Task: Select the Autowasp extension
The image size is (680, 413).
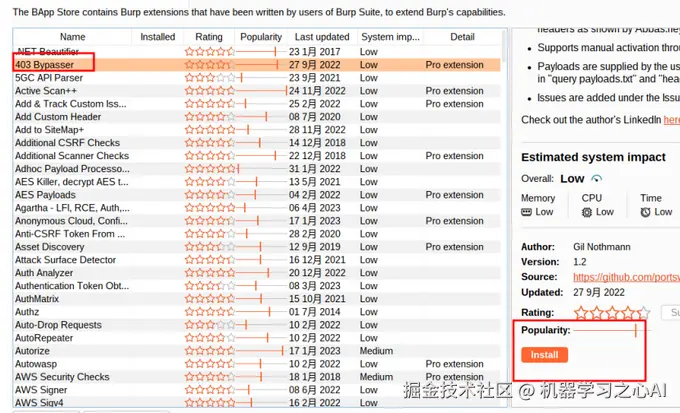Action: click(257, 364)
